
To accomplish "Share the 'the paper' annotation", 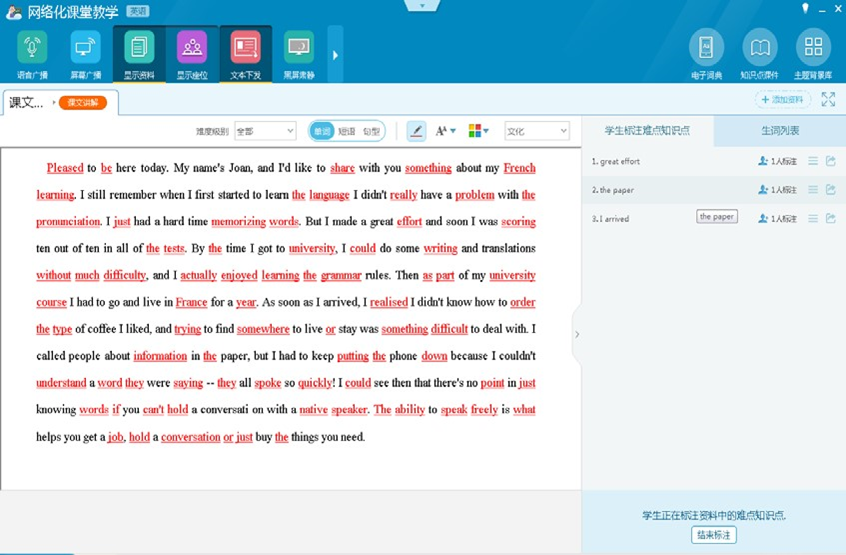I will click(x=831, y=189).
